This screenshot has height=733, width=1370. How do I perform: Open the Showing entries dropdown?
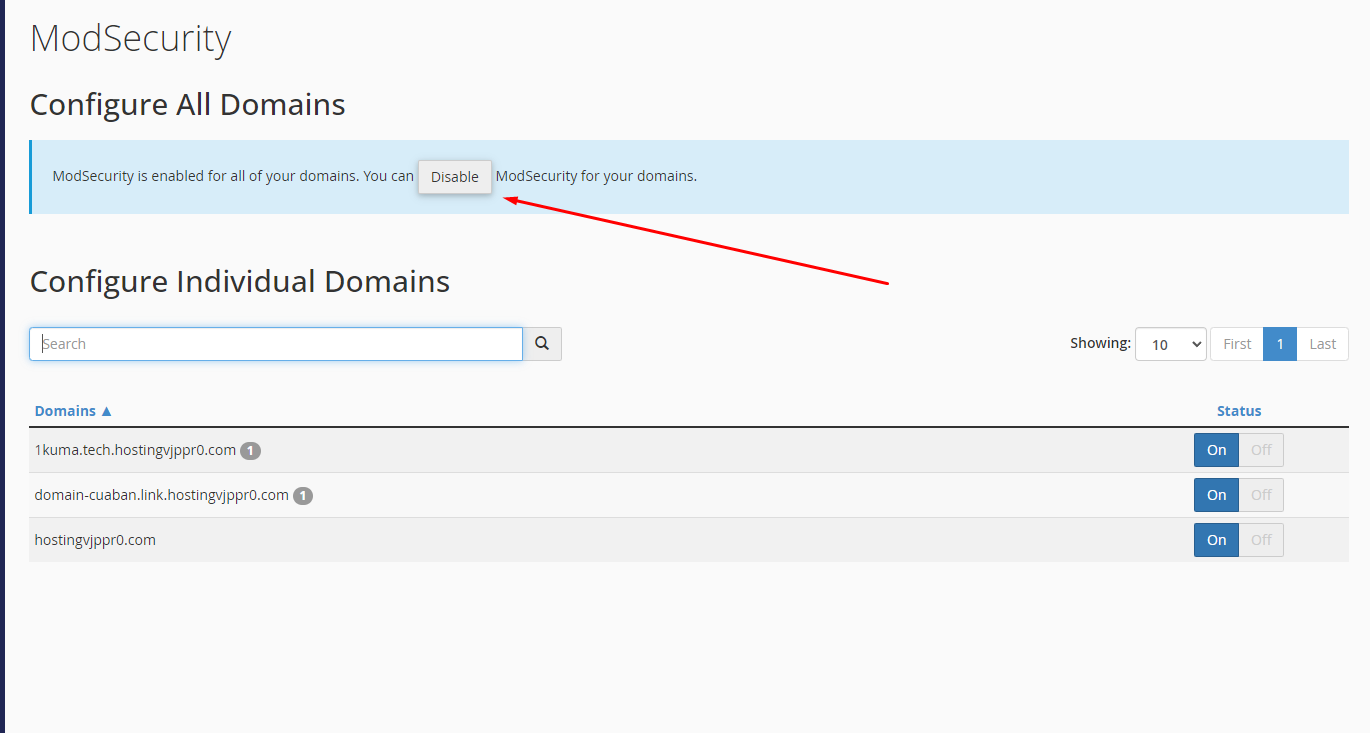pos(1171,344)
